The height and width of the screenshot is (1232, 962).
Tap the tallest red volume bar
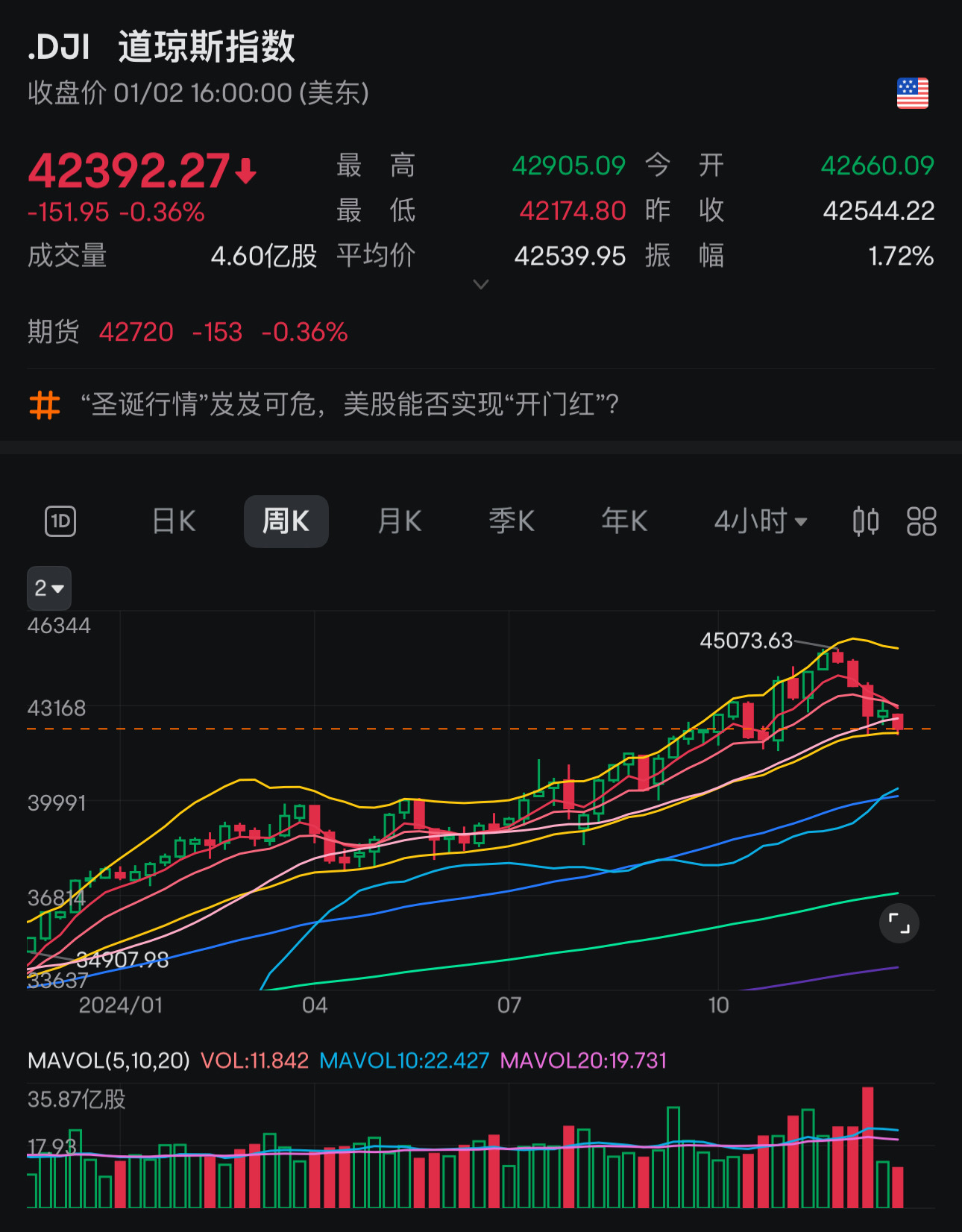(x=867, y=1147)
